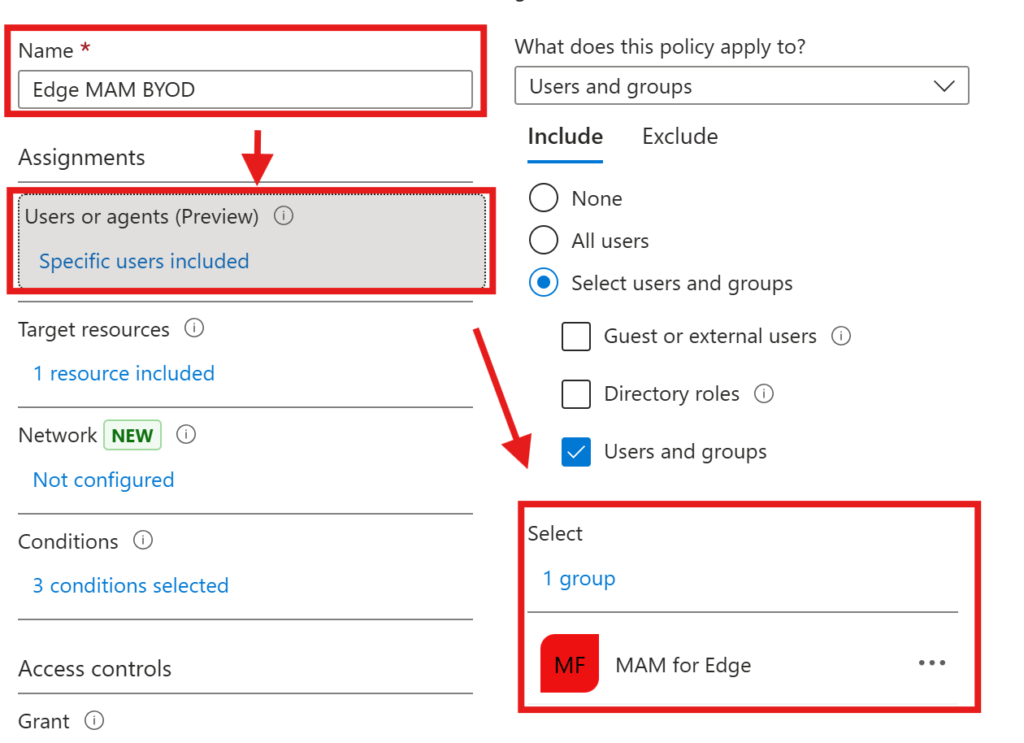Screen dimensions: 1024x743
Task: Enable Guest or external users checkbox
Action: coord(576,337)
